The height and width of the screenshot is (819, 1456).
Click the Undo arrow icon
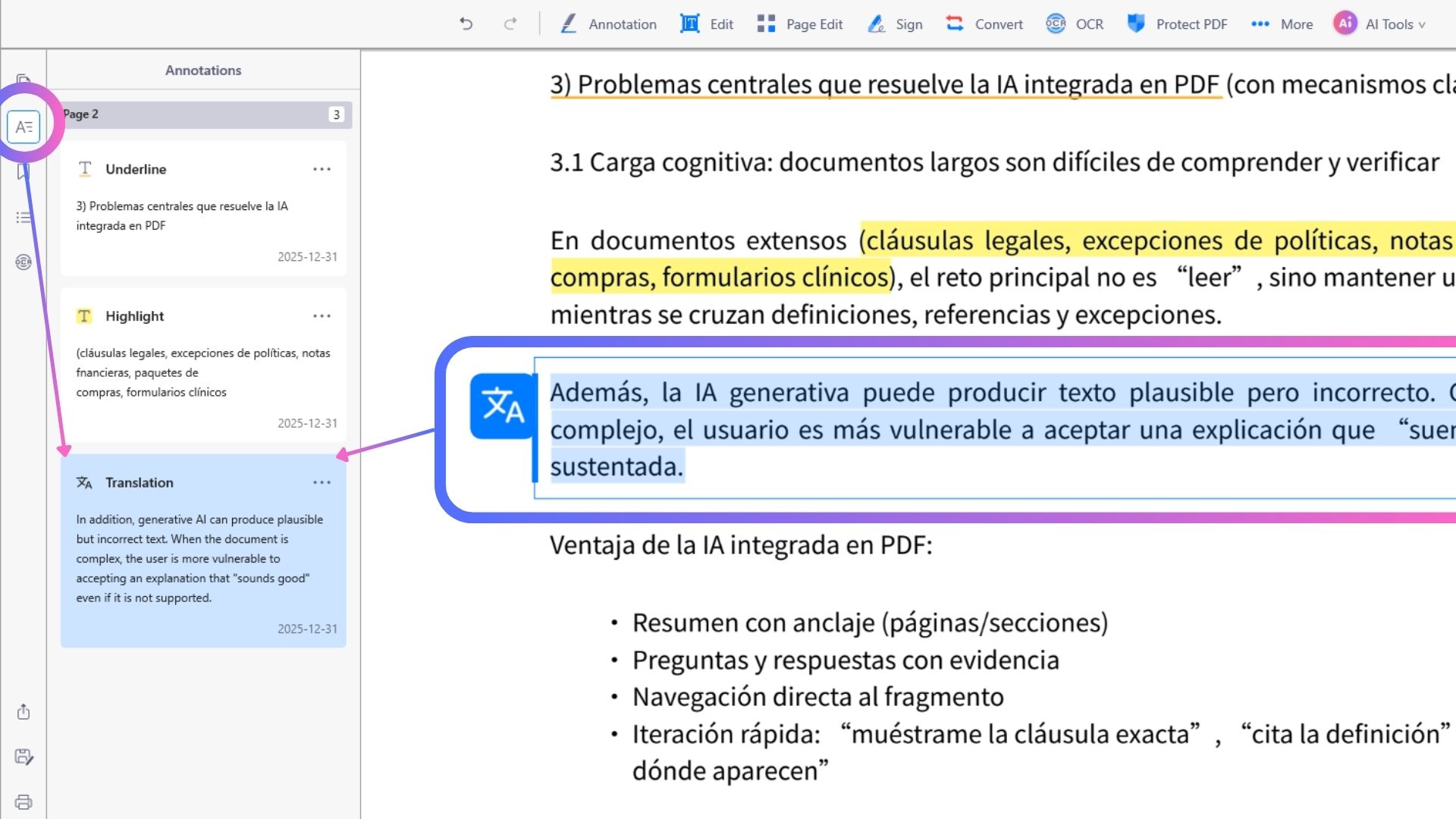point(466,24)
